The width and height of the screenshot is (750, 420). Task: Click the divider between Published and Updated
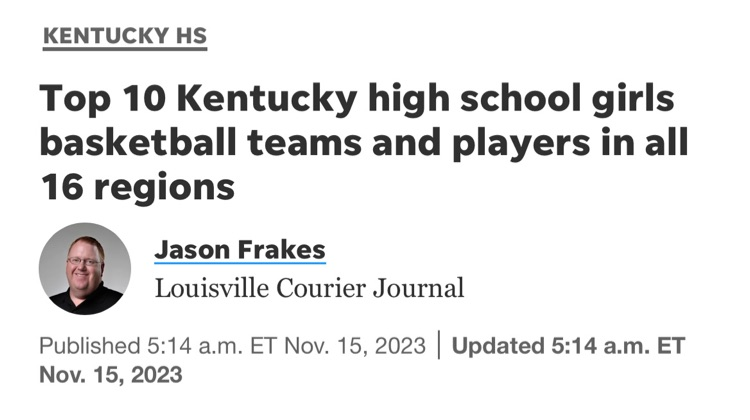(439, 347)
